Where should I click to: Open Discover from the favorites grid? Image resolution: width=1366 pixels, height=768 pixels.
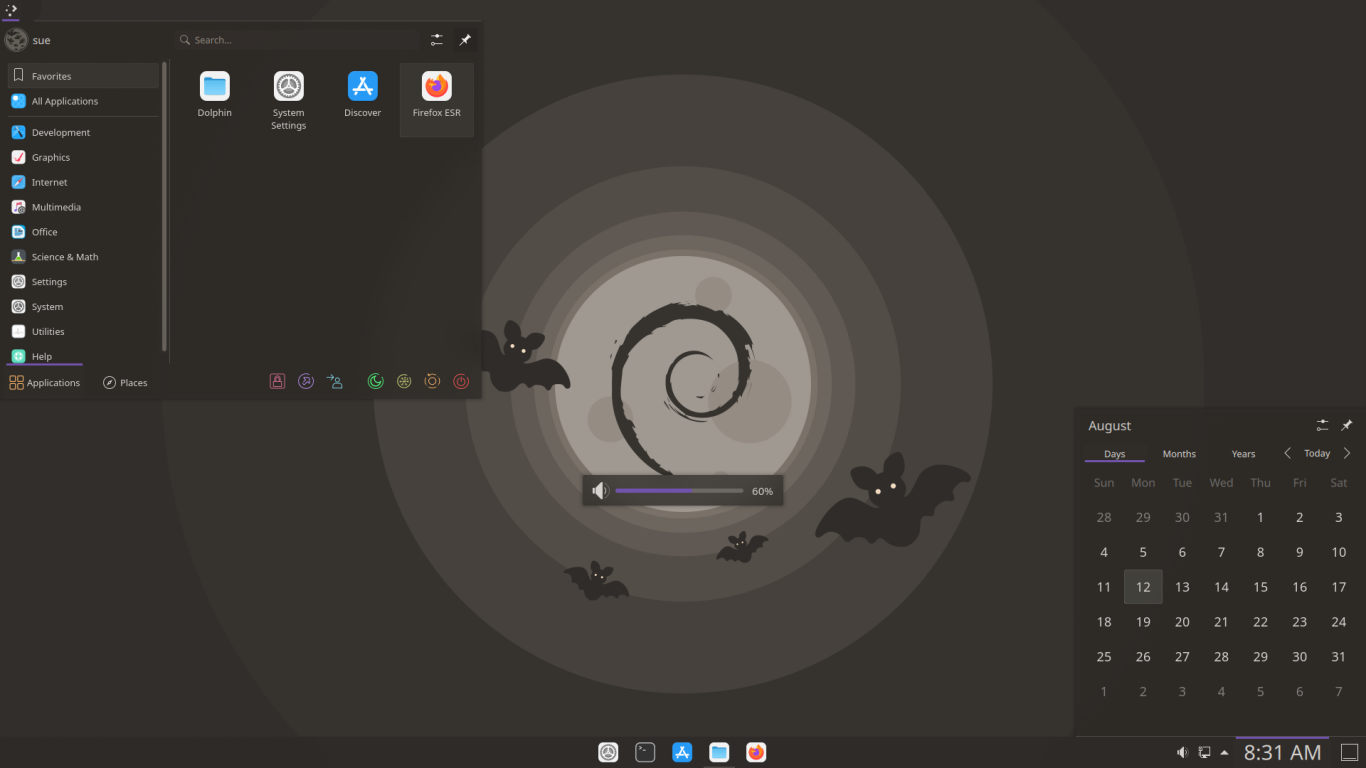click(x=362, y=96)
